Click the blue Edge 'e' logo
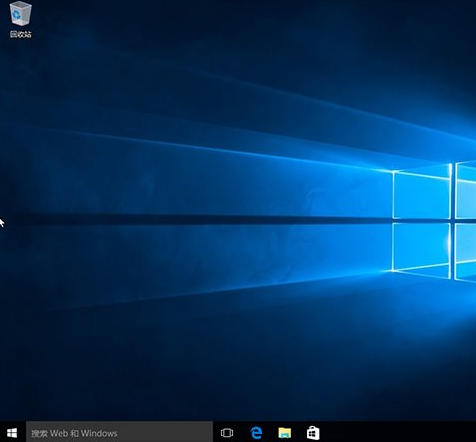Image resolution: width=476 pixels, height=442 pixels. [x=256, y=433]
